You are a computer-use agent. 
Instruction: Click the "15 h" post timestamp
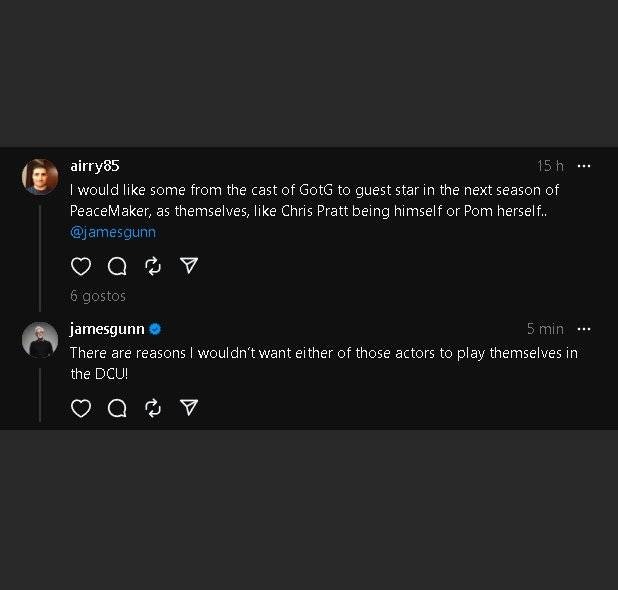pyautogui.click(x=550, y=166)
